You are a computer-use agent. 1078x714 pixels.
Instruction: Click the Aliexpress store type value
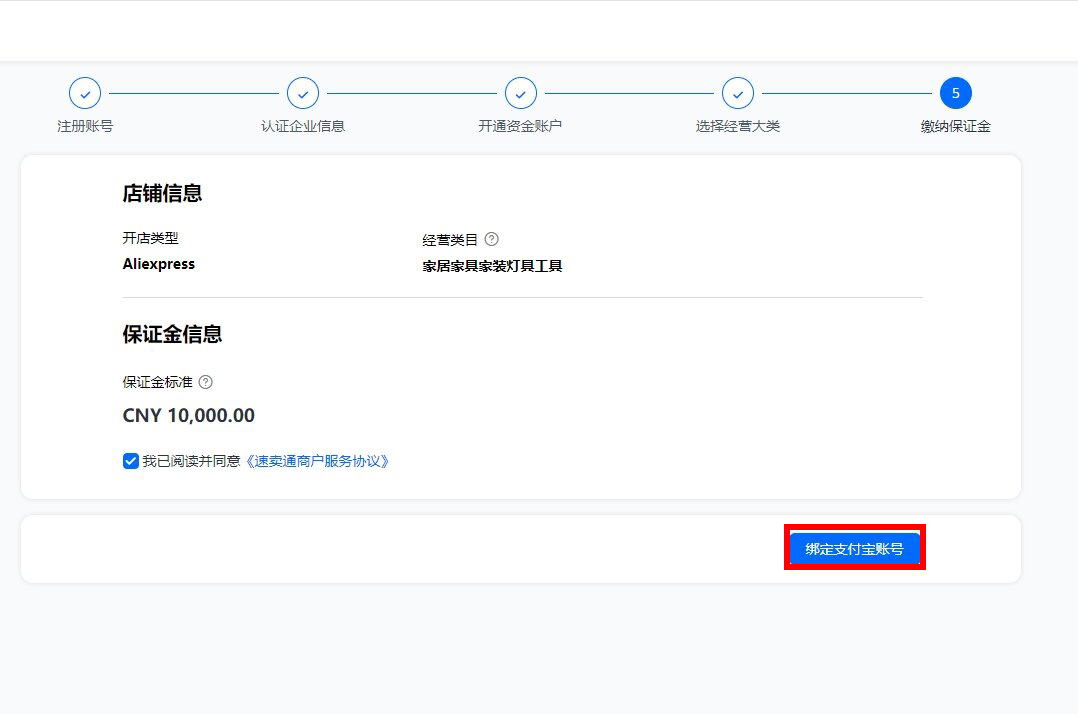coord(159,264)
